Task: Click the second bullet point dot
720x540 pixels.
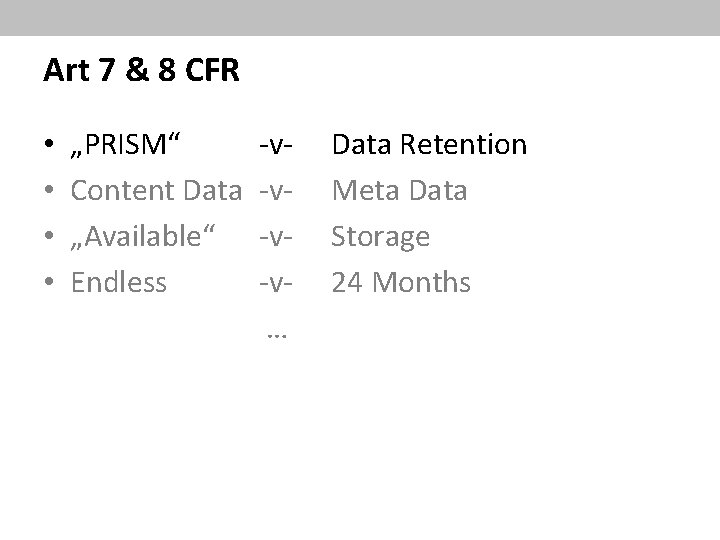Action: point(50,192)
